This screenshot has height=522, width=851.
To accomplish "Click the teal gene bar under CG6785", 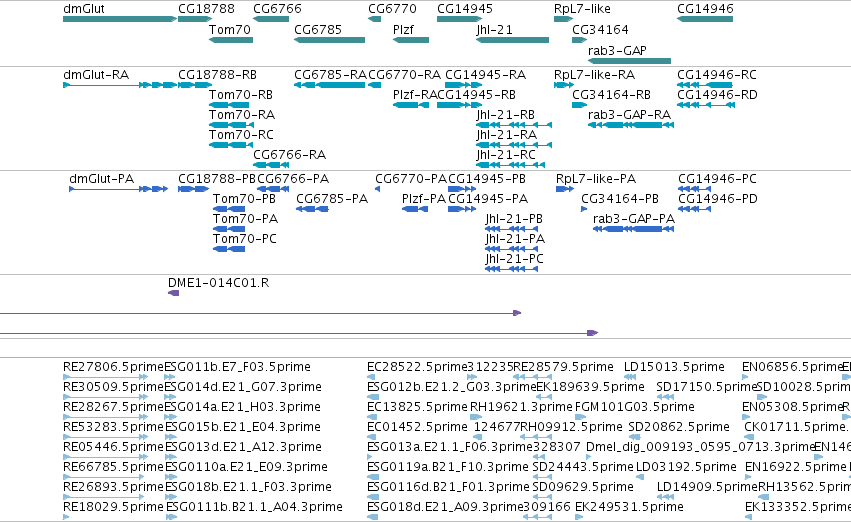I will pos(329,40).
